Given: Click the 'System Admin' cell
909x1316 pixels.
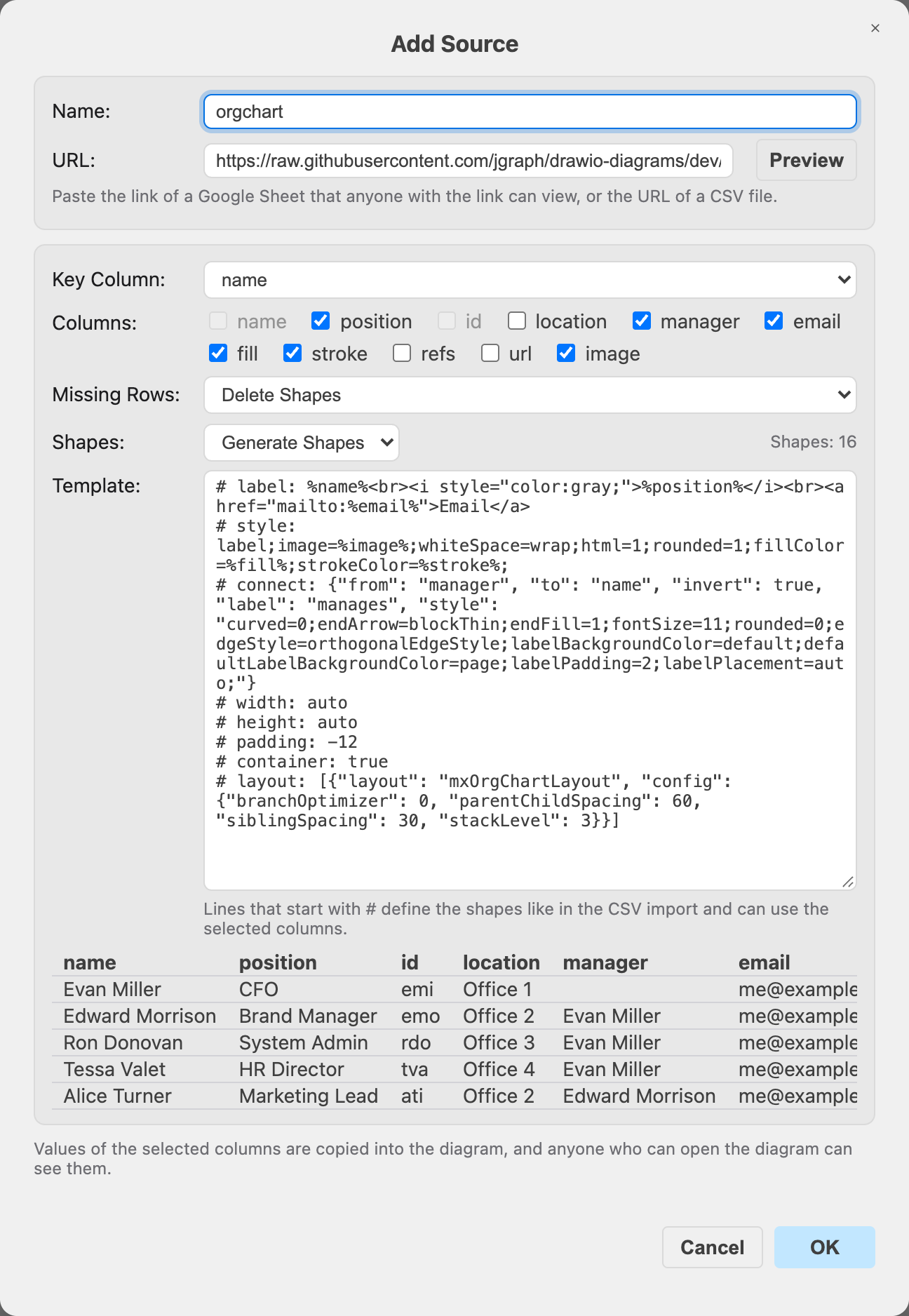Looking at the screenshot, I should pos(304,1042).
